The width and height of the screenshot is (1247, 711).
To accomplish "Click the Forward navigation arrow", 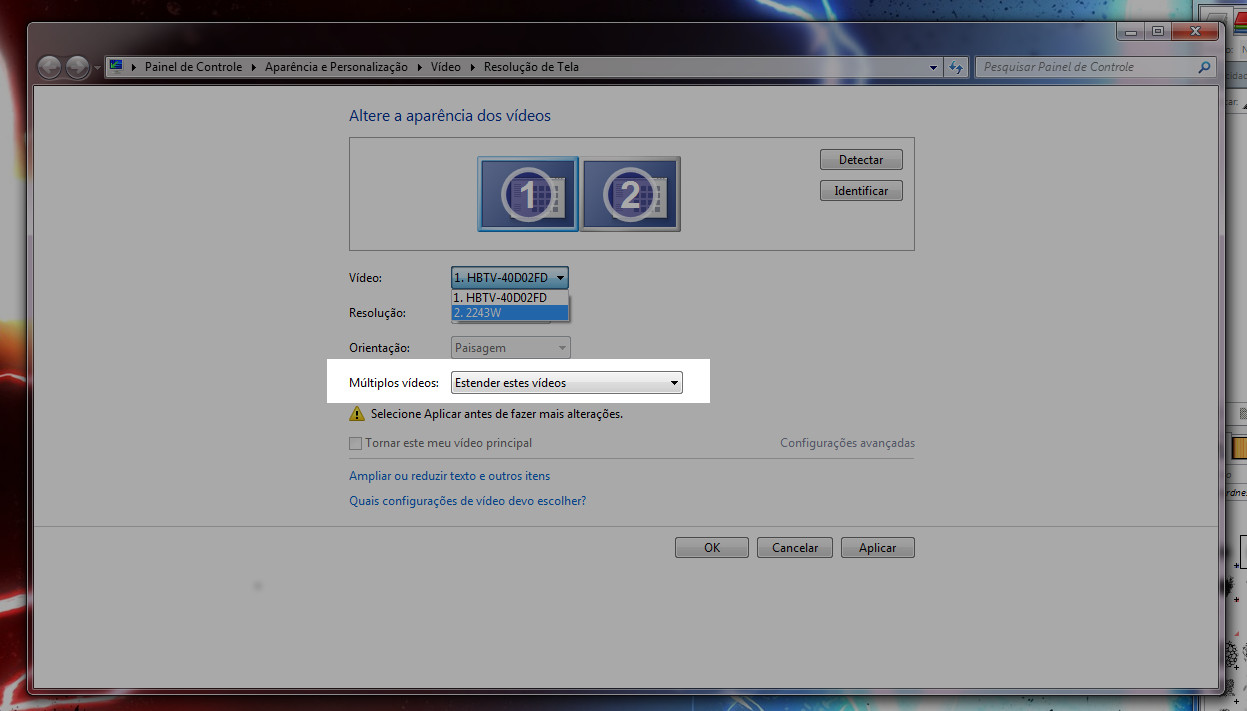I will pyautogui.click(x=77, y=67).
